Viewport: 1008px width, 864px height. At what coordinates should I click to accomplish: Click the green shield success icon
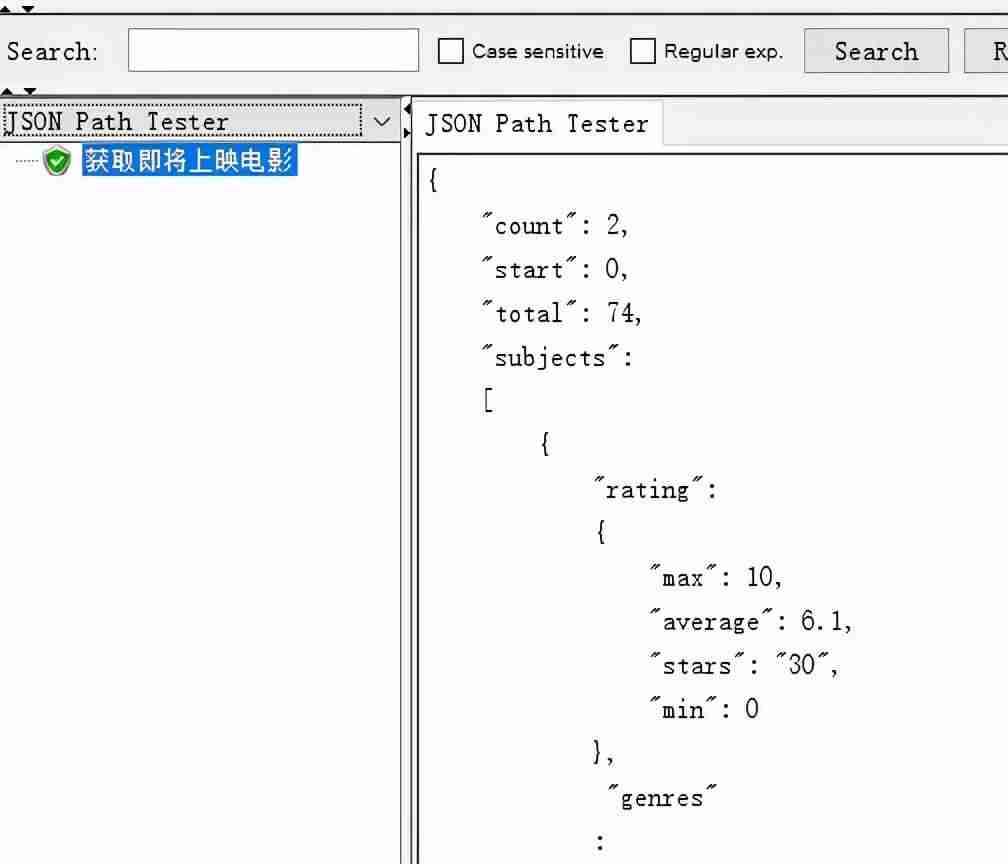coord(57,160)
